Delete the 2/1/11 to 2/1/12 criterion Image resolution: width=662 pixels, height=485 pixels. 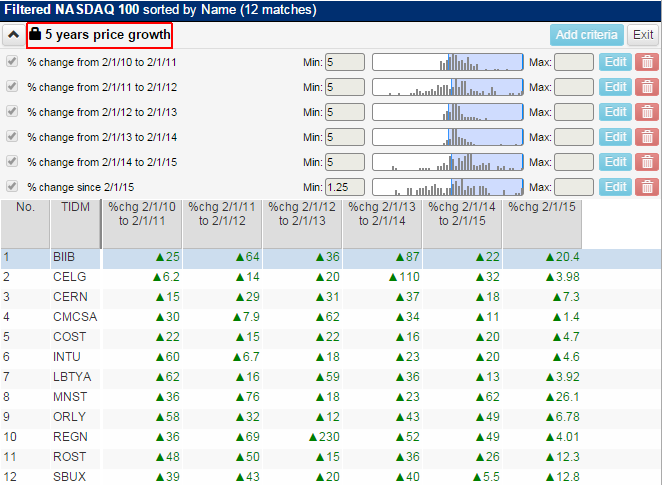pyautogui.click(x=647, y=87)
